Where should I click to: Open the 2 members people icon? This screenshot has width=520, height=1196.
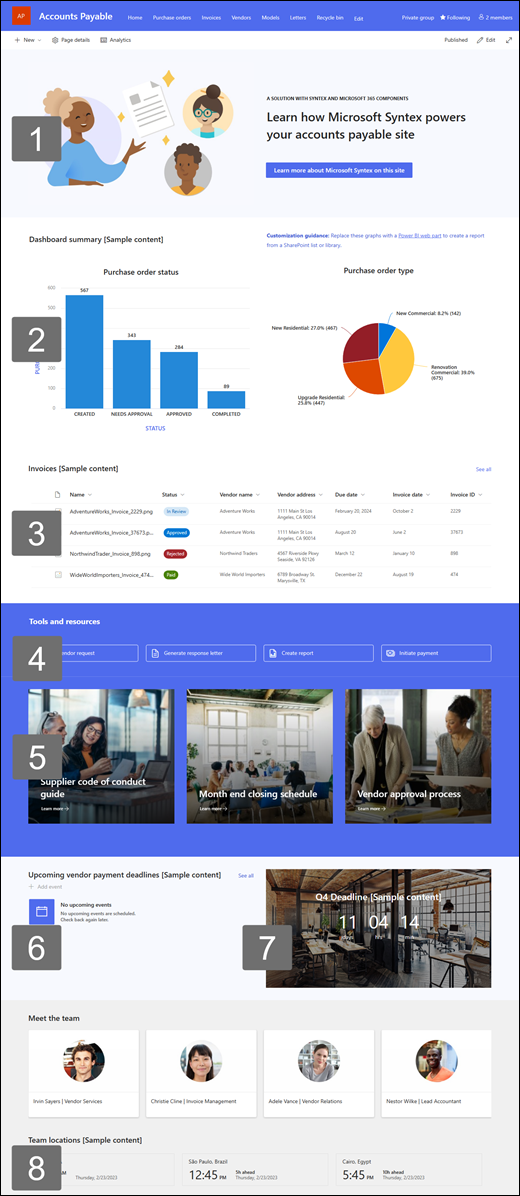pos(481,17)
